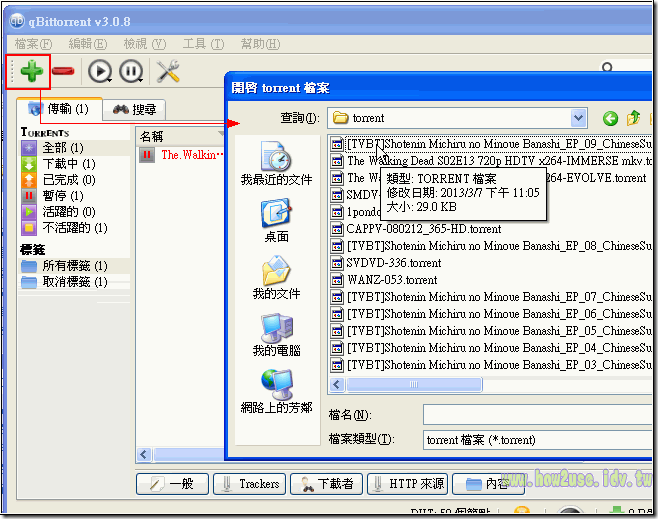Open the 檔案類型 torrent file type combo box

[538, 440]
